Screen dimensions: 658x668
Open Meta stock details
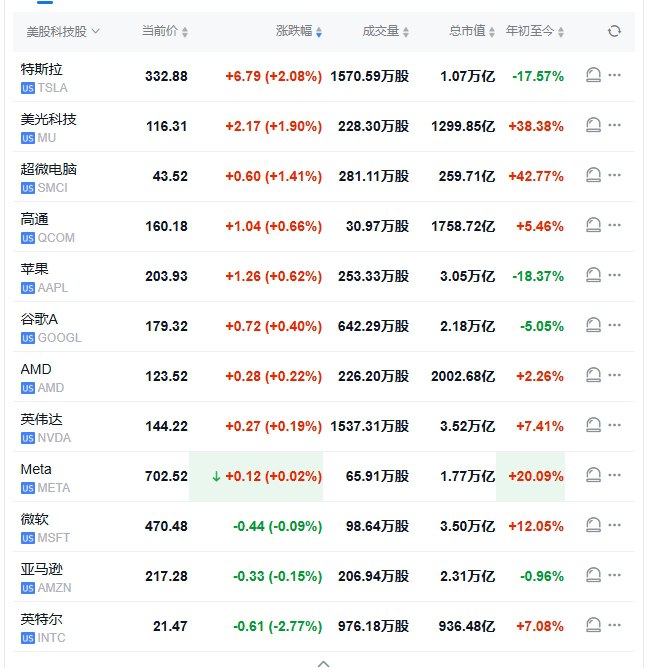[45, 478]
